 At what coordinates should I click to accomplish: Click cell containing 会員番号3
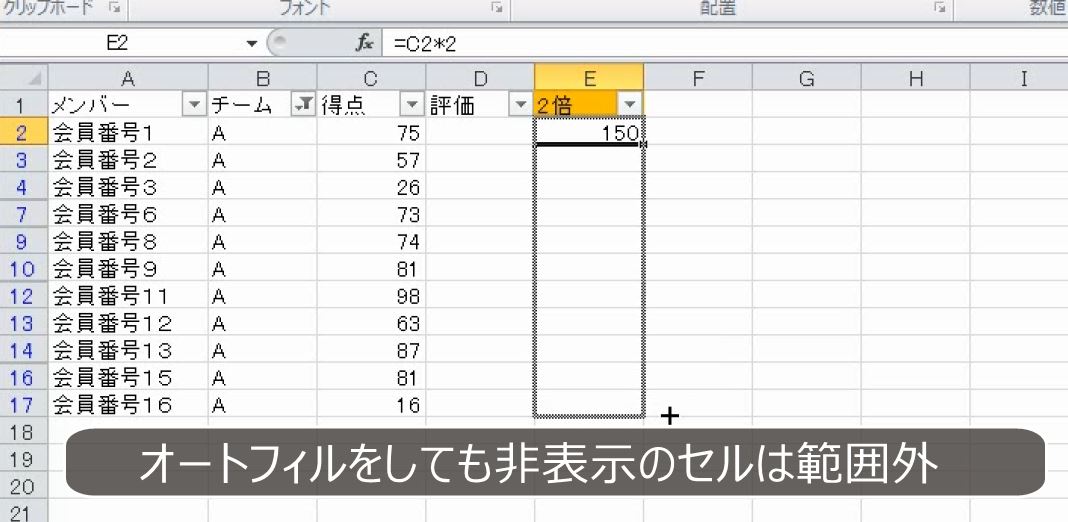pos(128,187)
